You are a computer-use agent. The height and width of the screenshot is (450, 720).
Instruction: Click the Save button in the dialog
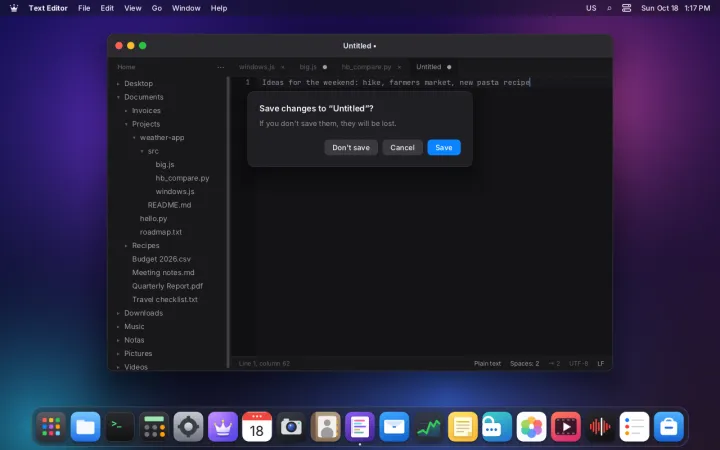point(444,147)
